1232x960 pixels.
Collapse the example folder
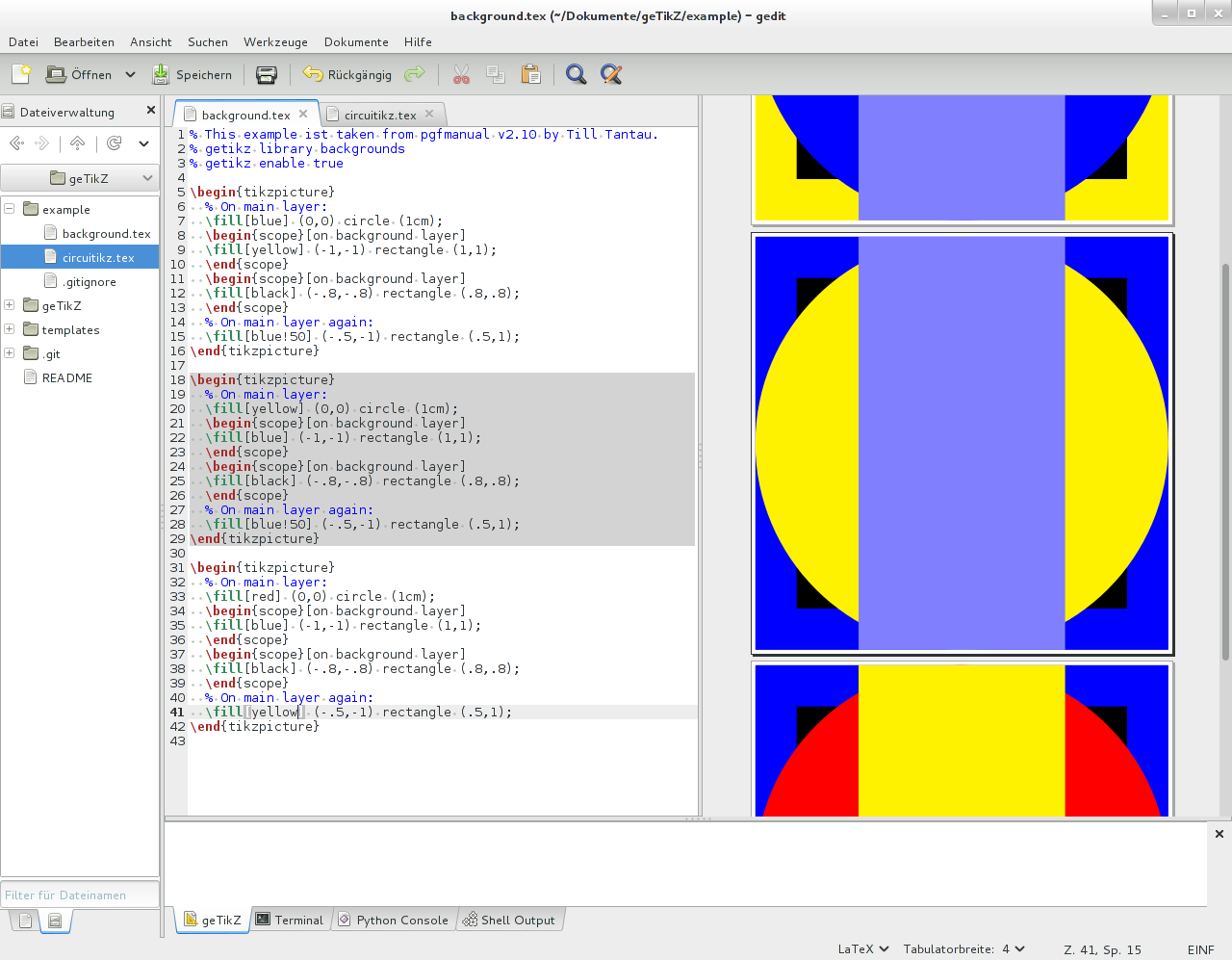(10, 208)
